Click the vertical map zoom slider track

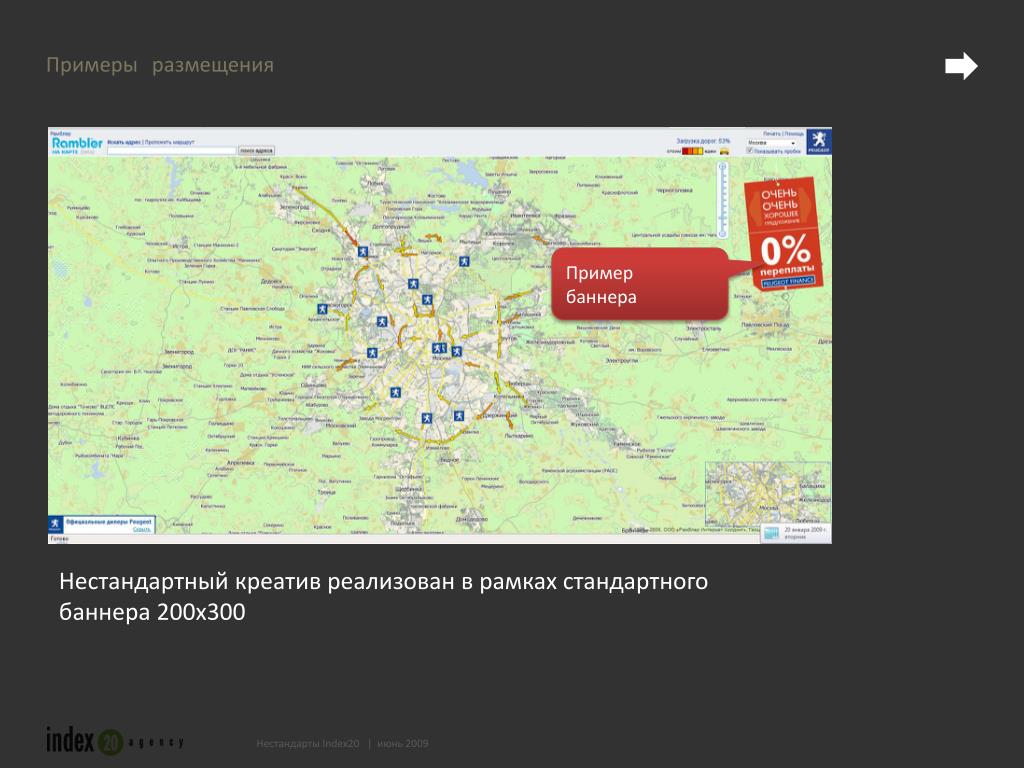tap(722, 200)
